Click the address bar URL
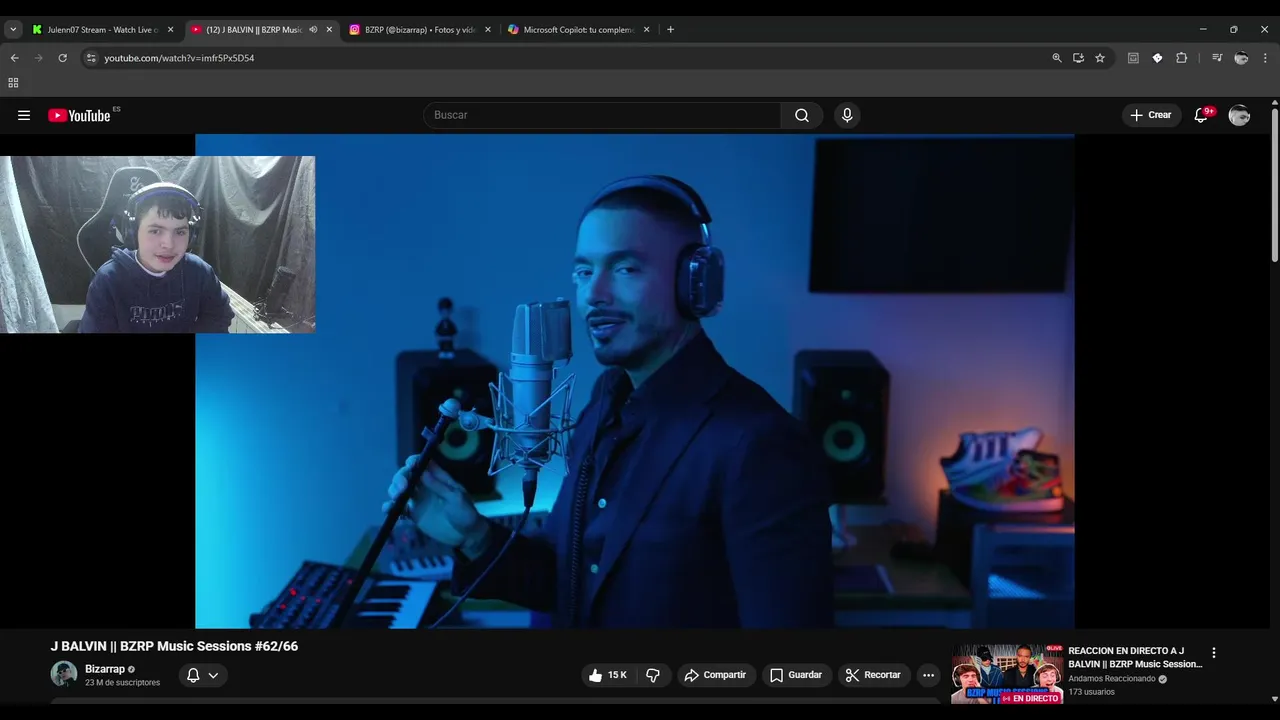1280x720 pixels. [179, 58]
